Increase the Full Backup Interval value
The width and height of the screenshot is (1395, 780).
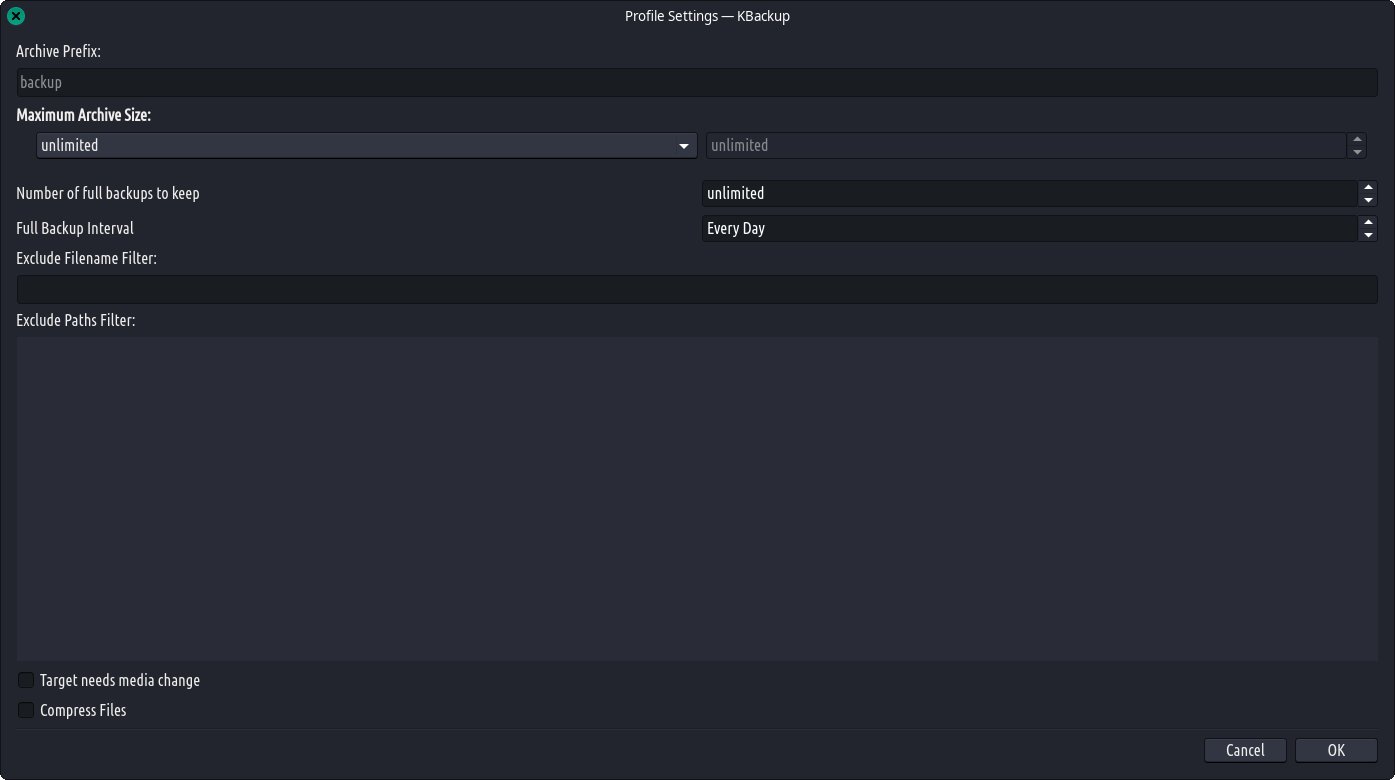coord(1368,222)
